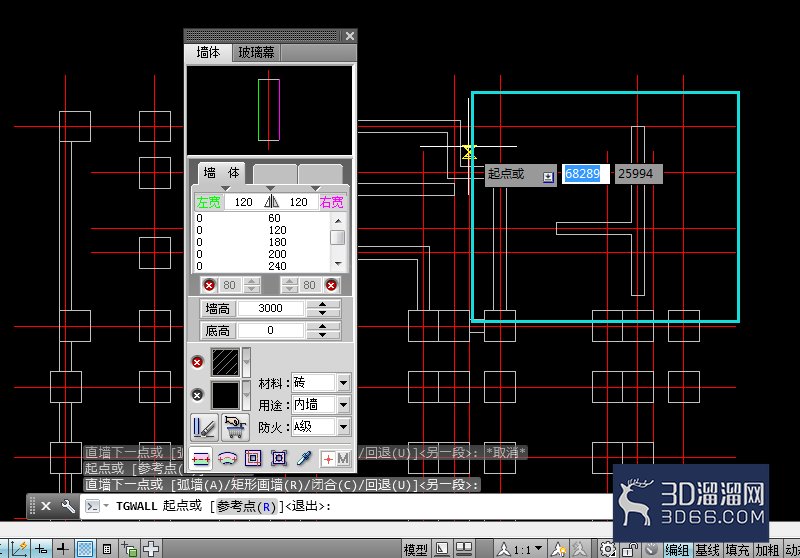Select the third blank inner tab
Screen dimensions: 800x558
[320, 174]
